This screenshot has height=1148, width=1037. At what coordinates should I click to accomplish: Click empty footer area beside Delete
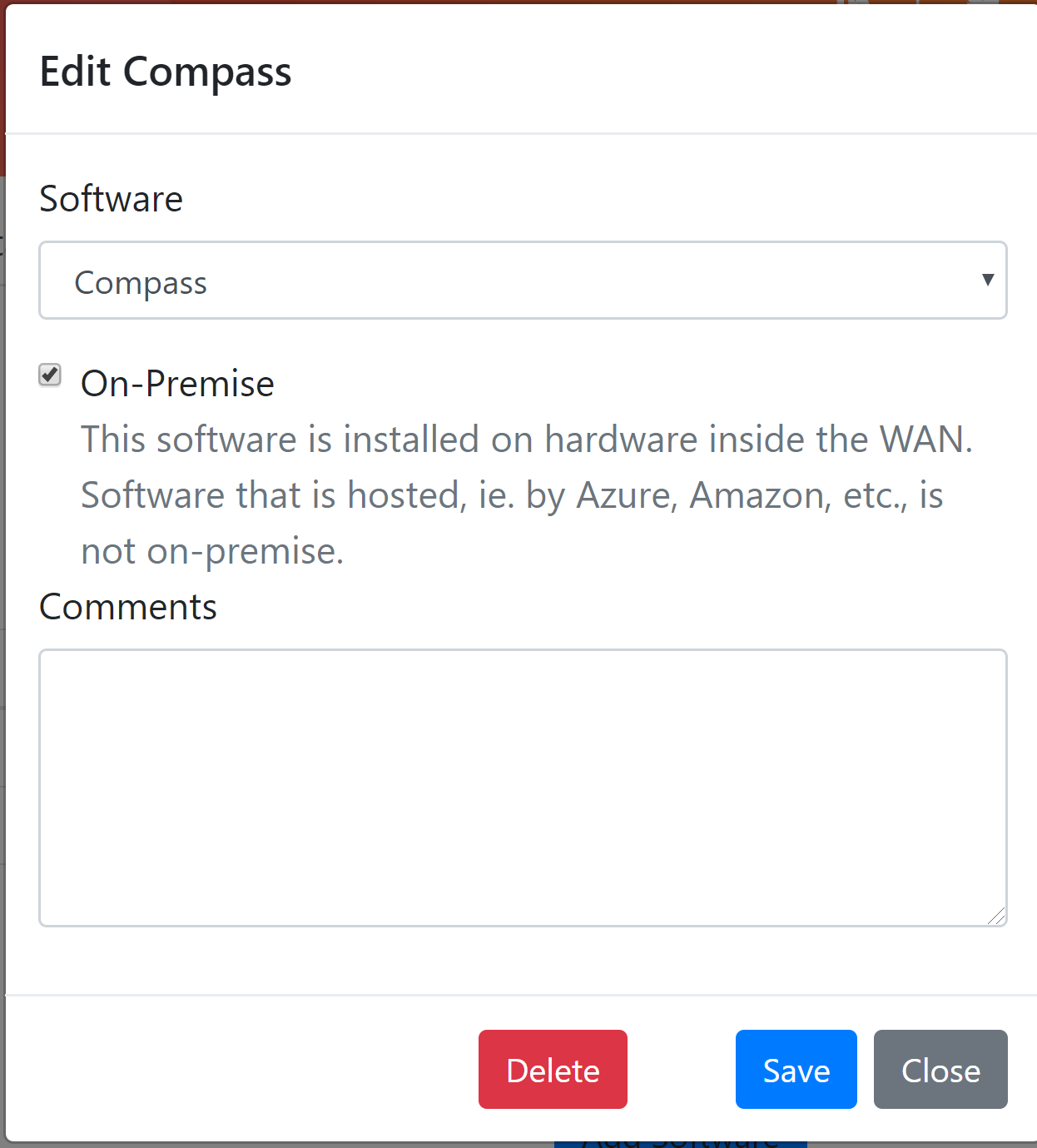click(x=241, y=1070)
